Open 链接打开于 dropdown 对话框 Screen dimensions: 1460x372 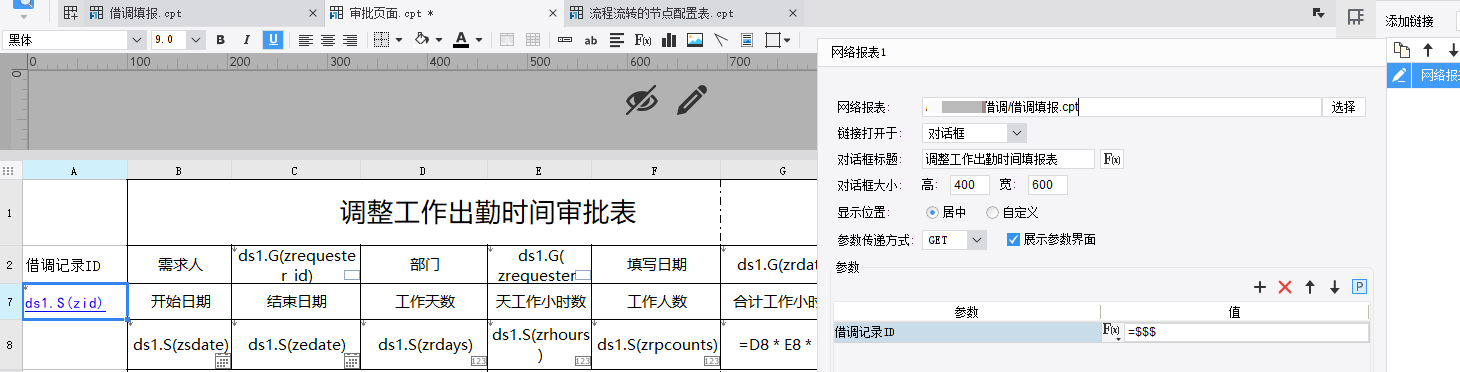[974, 133]
